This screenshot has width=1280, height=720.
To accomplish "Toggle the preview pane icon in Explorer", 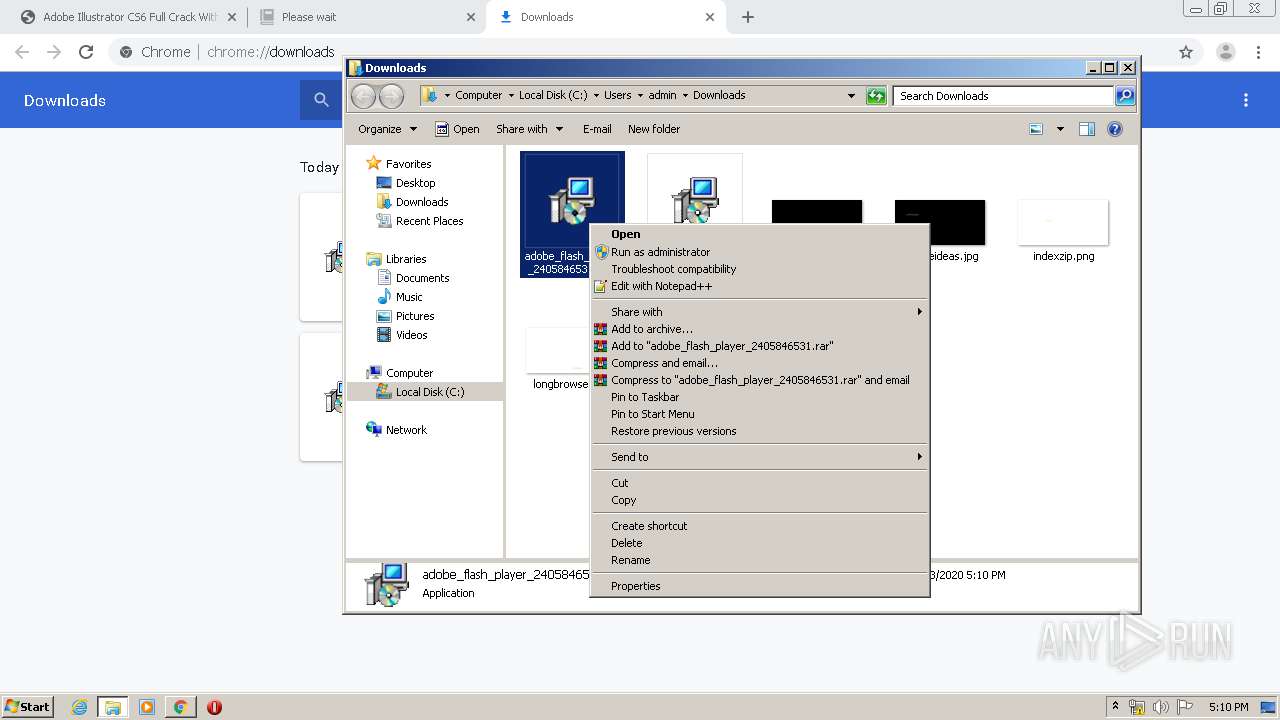I will pos(1087,129).
